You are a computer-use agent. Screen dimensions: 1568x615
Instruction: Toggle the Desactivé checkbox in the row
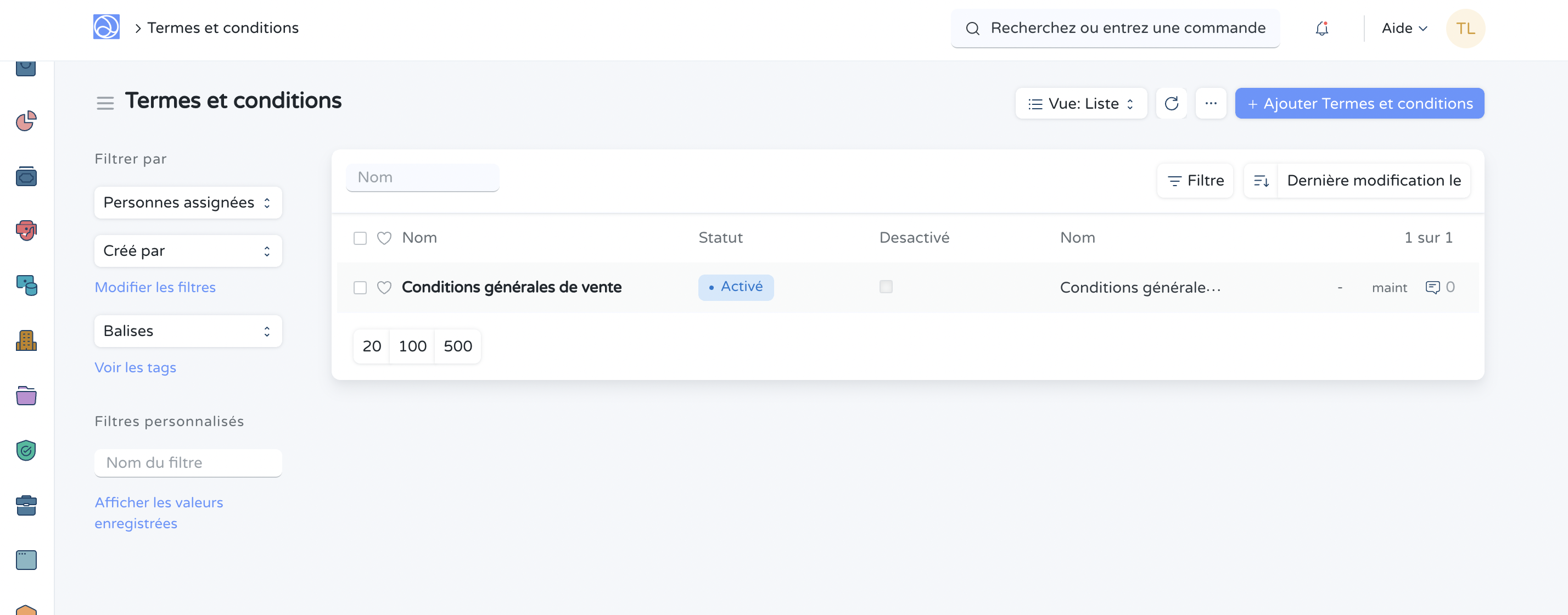(x=886, y=287)
